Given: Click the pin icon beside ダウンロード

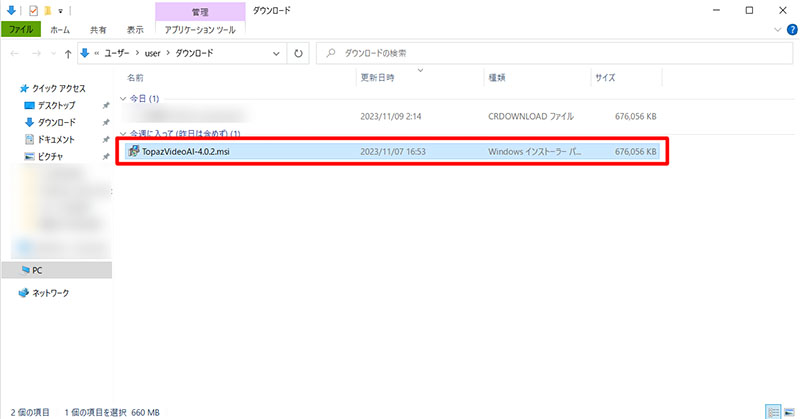Looking at the screenshot, I should tap(106, 122).
